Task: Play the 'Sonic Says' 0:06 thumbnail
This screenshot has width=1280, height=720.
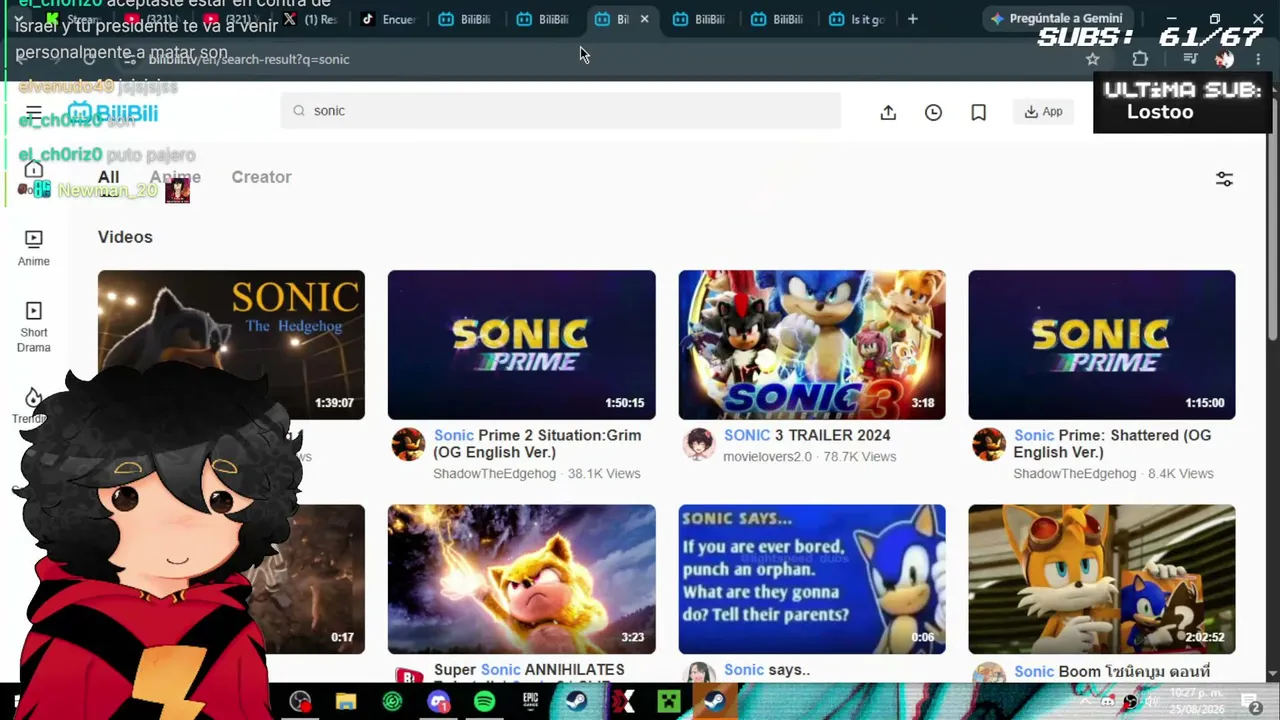Action: (x=812, y=579)
